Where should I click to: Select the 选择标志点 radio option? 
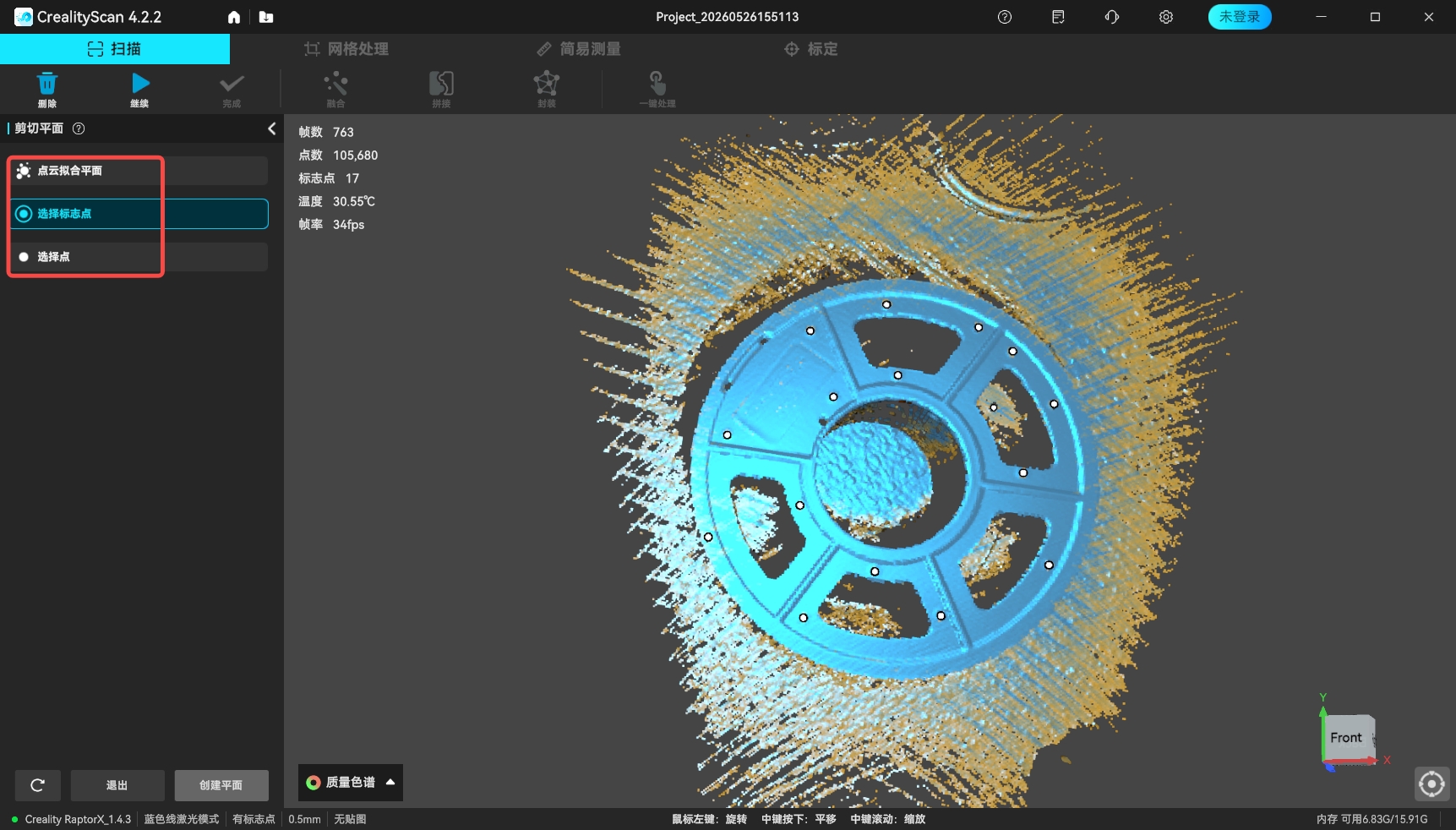click(x=139, y=214)
